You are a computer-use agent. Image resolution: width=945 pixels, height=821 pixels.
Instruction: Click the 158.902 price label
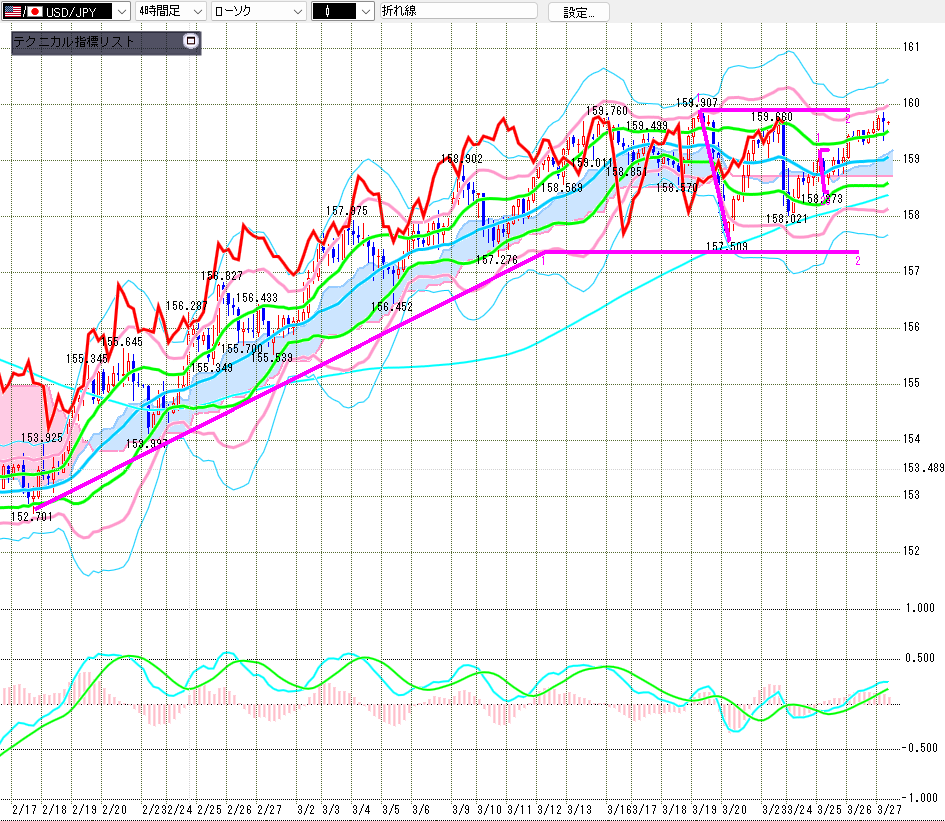tap(462, 159)
